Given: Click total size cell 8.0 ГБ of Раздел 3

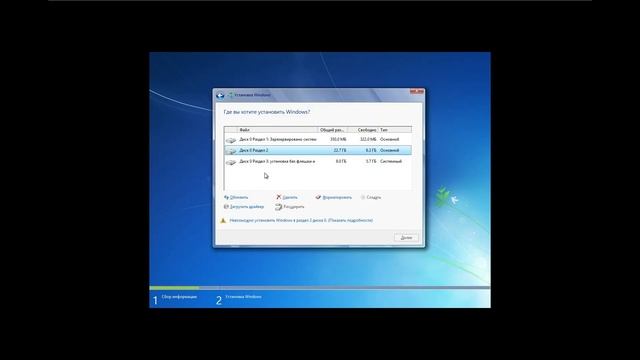Looking at the screenshot, I should 341,162.
